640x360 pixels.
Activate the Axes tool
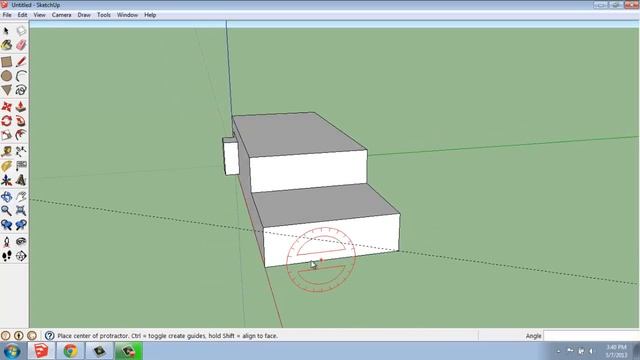7,180
